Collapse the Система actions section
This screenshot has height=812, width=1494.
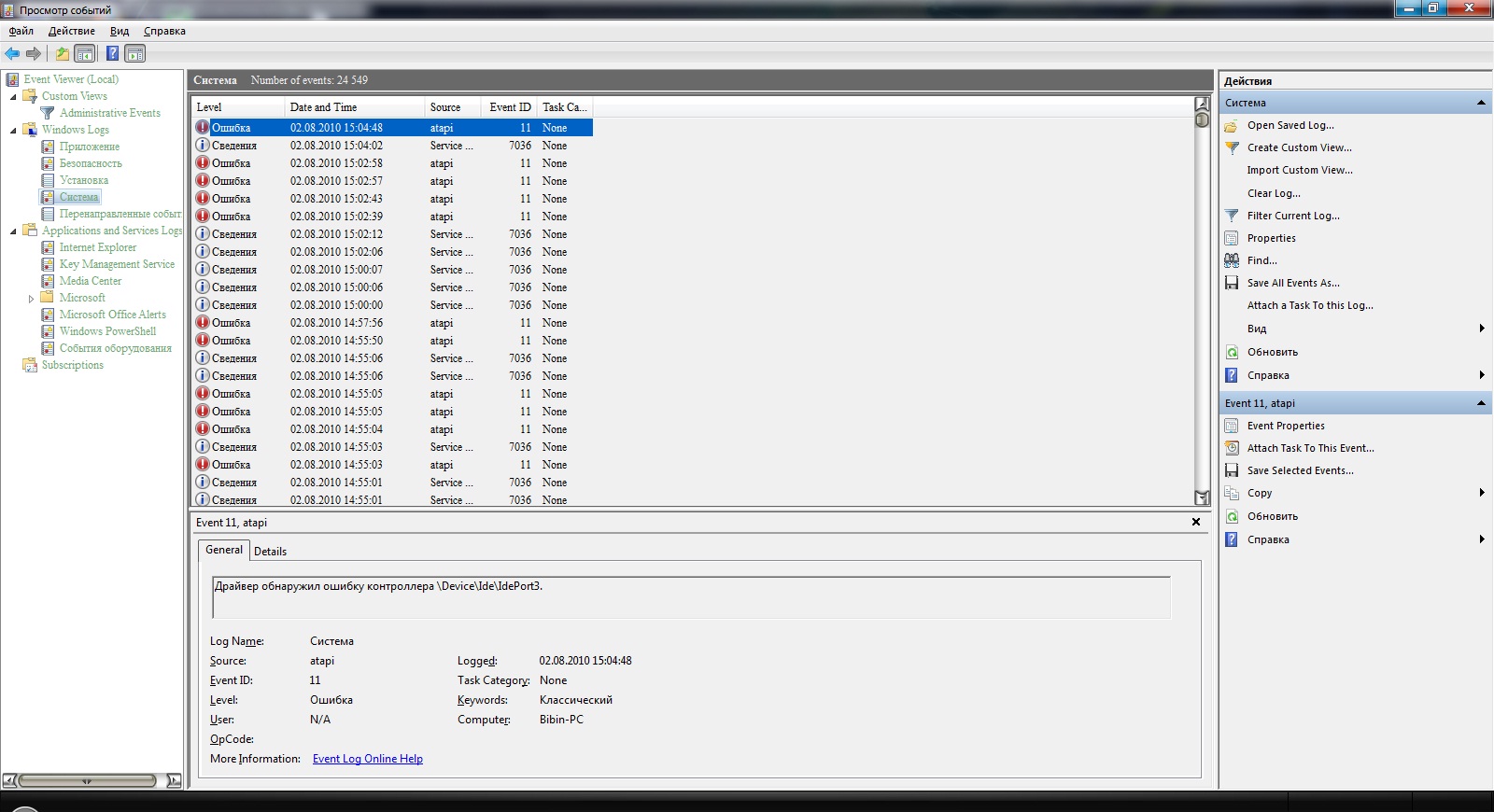pos(1481,103)
